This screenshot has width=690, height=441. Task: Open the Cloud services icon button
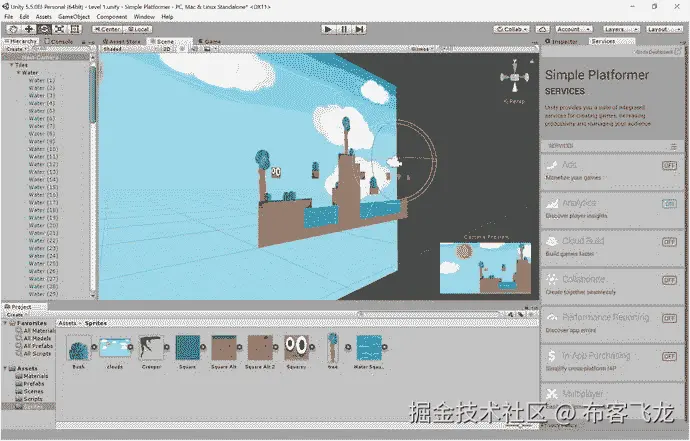pyautogui.click(x=542, y=29)
